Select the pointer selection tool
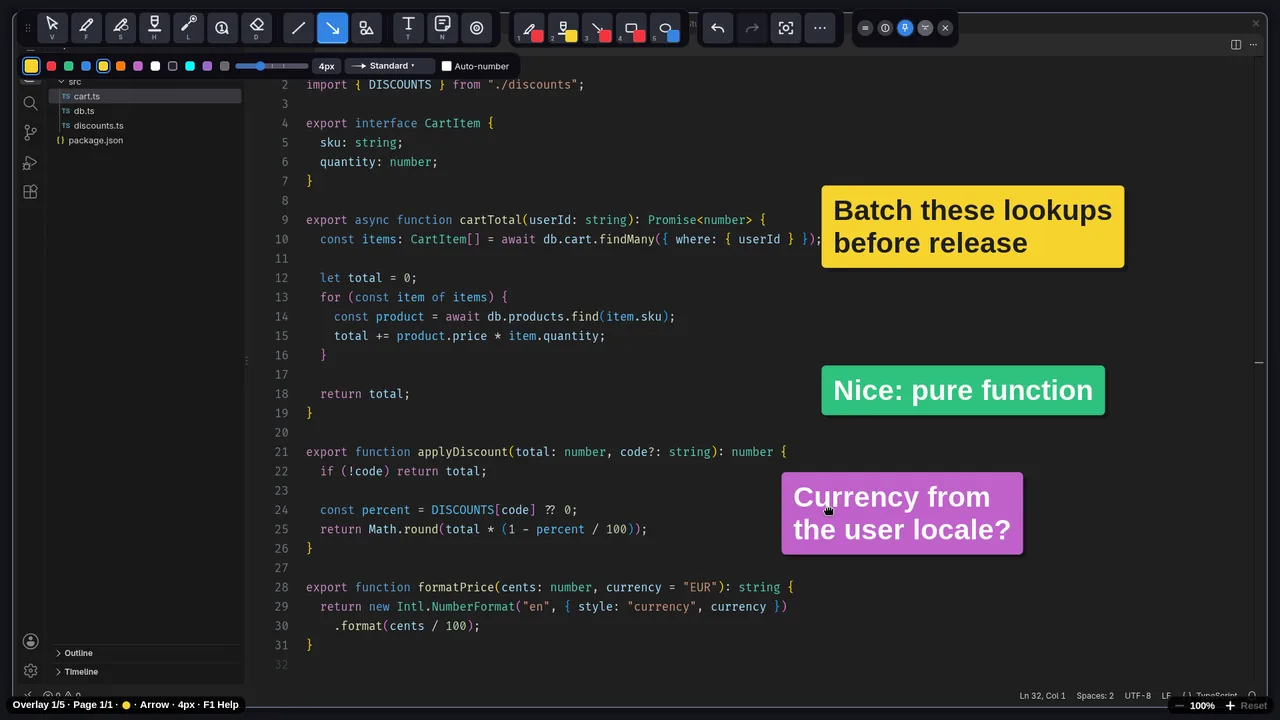 point(52,28)
